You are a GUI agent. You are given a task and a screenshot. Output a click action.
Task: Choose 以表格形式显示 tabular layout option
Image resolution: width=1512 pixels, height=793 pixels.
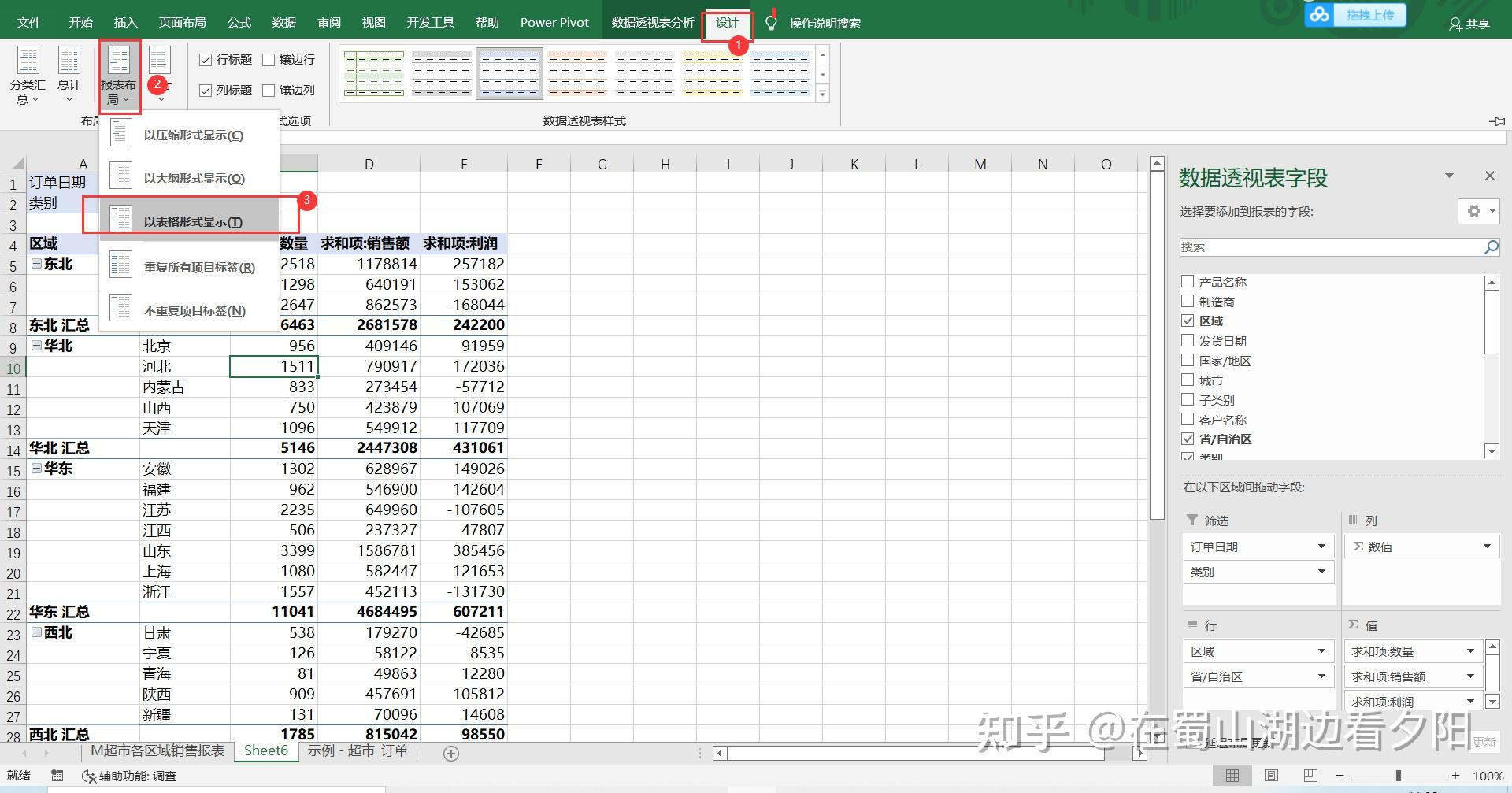tap(189, 220)
